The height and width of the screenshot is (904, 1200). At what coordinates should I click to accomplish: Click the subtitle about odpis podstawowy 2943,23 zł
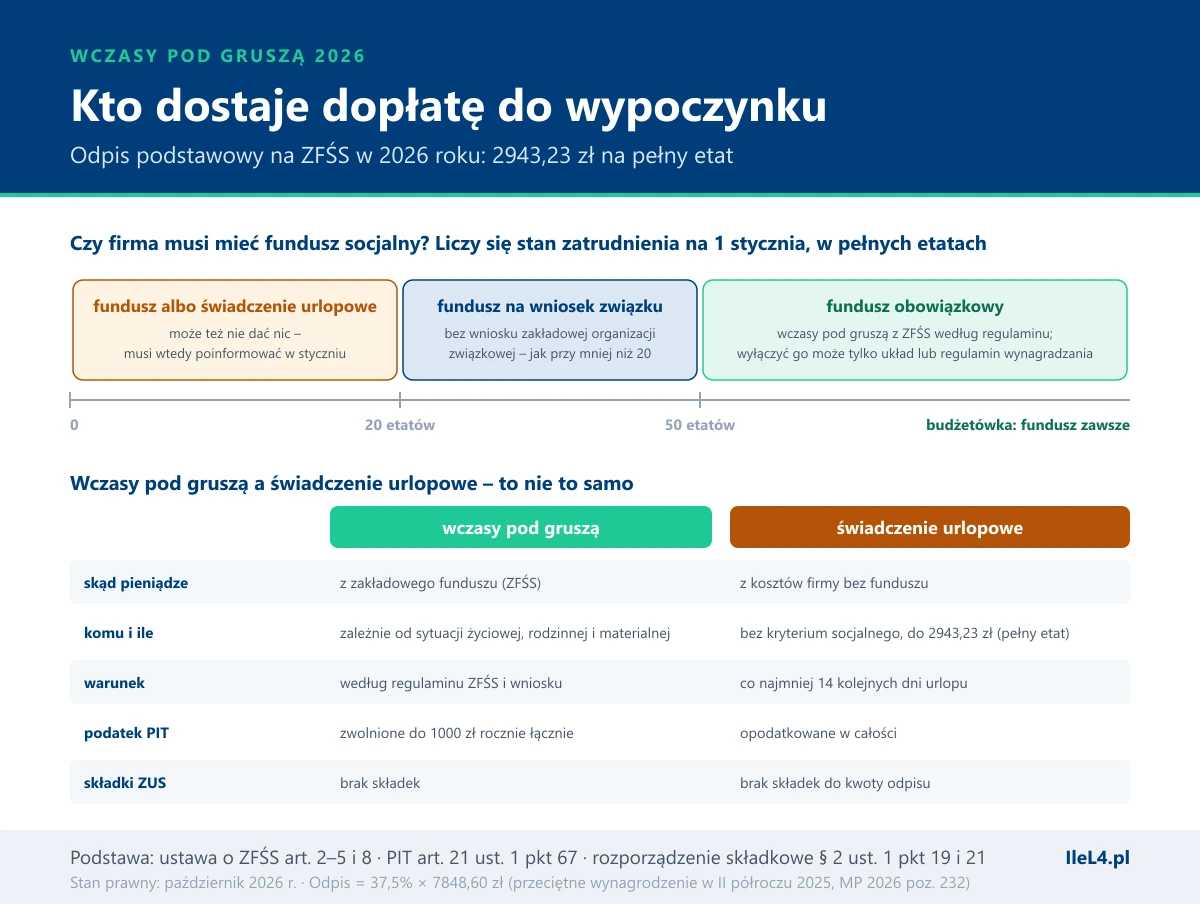(x=402, y=157)
